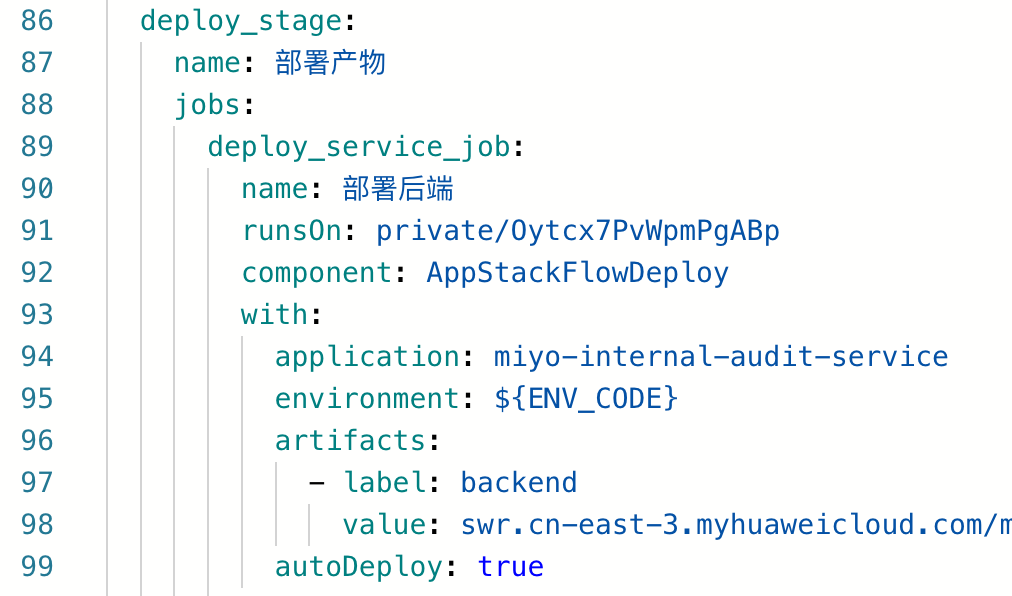
Task: Click the stage name 部署产物
Action: (x=330, y=63)
